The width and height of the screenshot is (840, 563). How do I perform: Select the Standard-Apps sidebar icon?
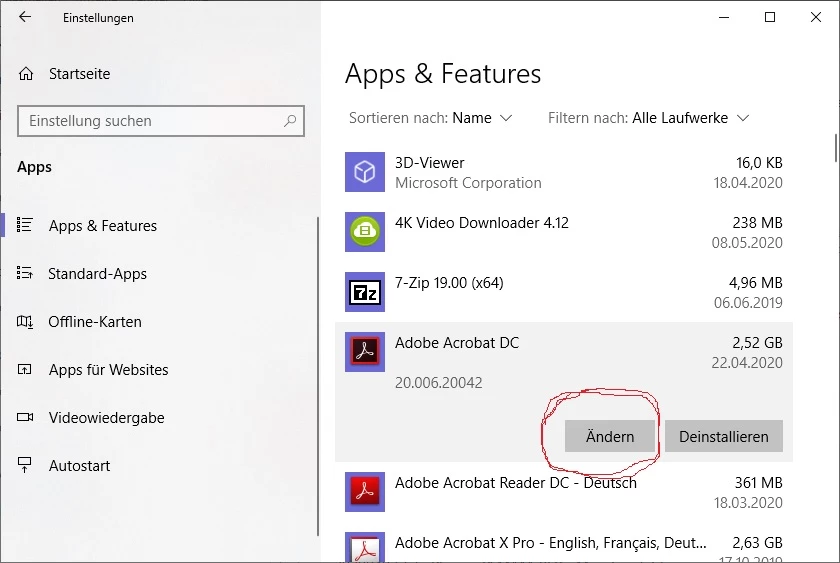(25, 273)
